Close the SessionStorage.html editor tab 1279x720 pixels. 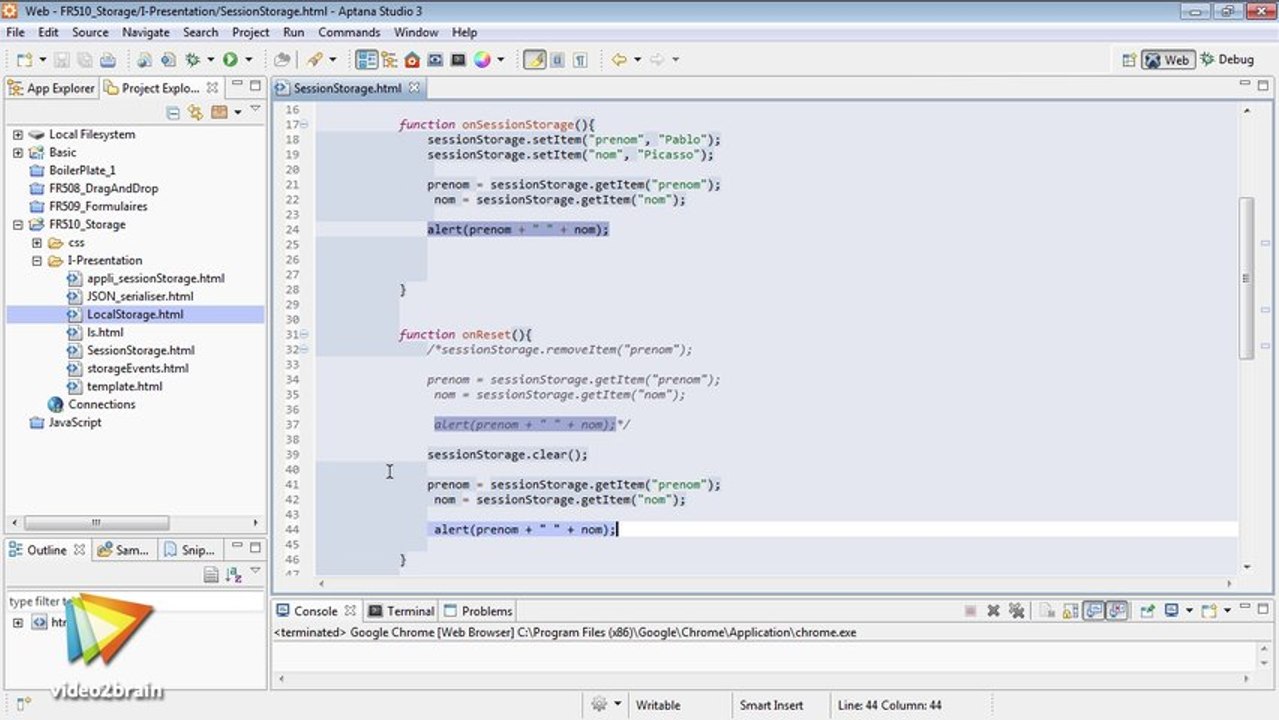point(414,88)
